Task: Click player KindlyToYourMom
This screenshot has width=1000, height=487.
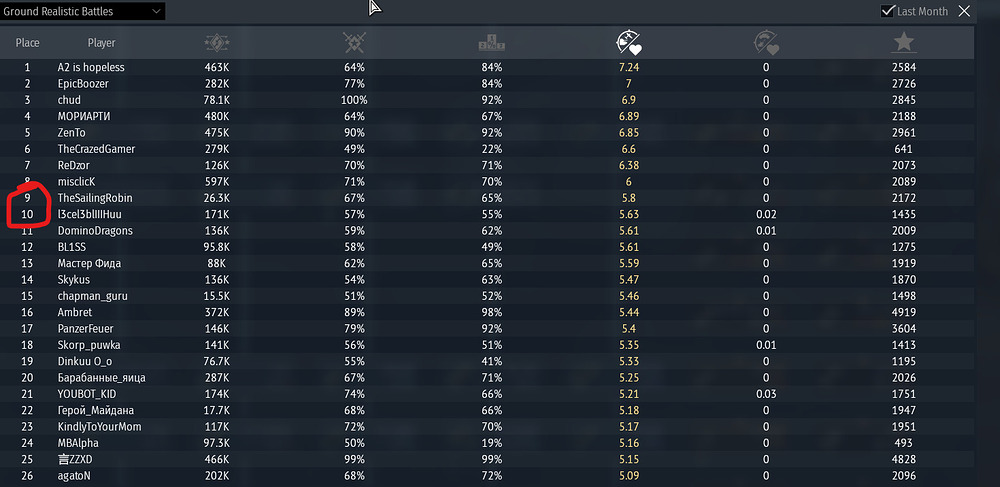Action: coord(99,427)
